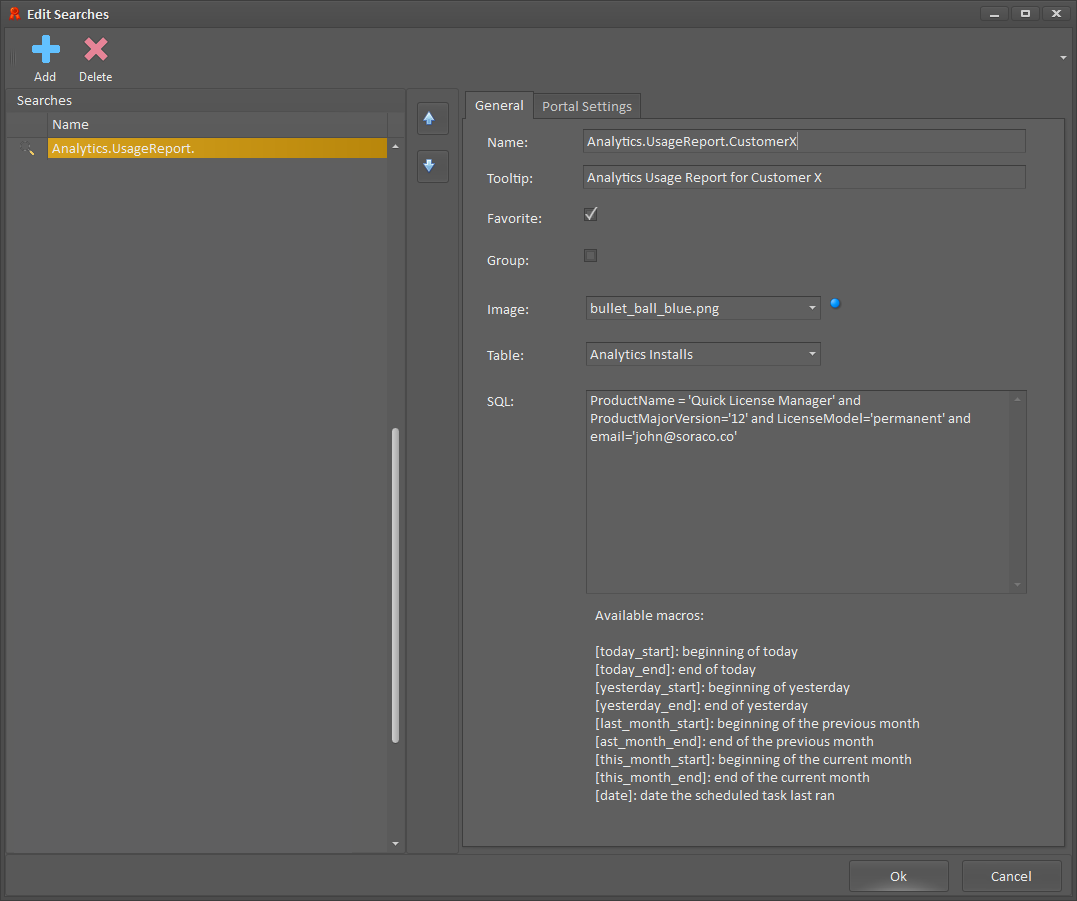This screenshot has height=901, width=1077.
Task: Click the '[ast_month_end]' macro line
Action: coord(734,741)
